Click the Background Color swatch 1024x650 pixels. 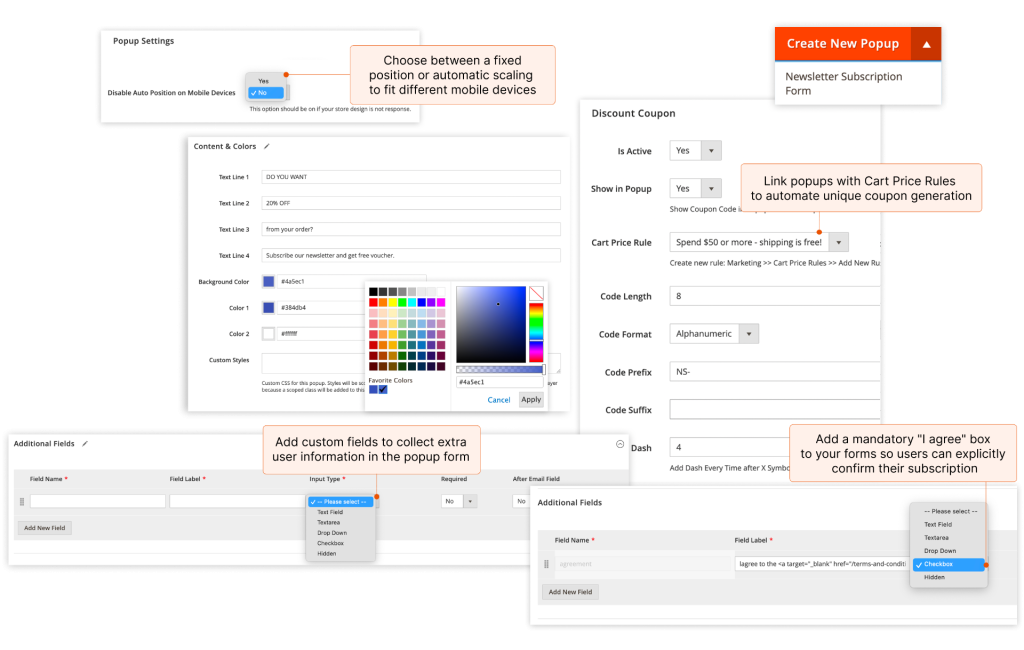268,282
